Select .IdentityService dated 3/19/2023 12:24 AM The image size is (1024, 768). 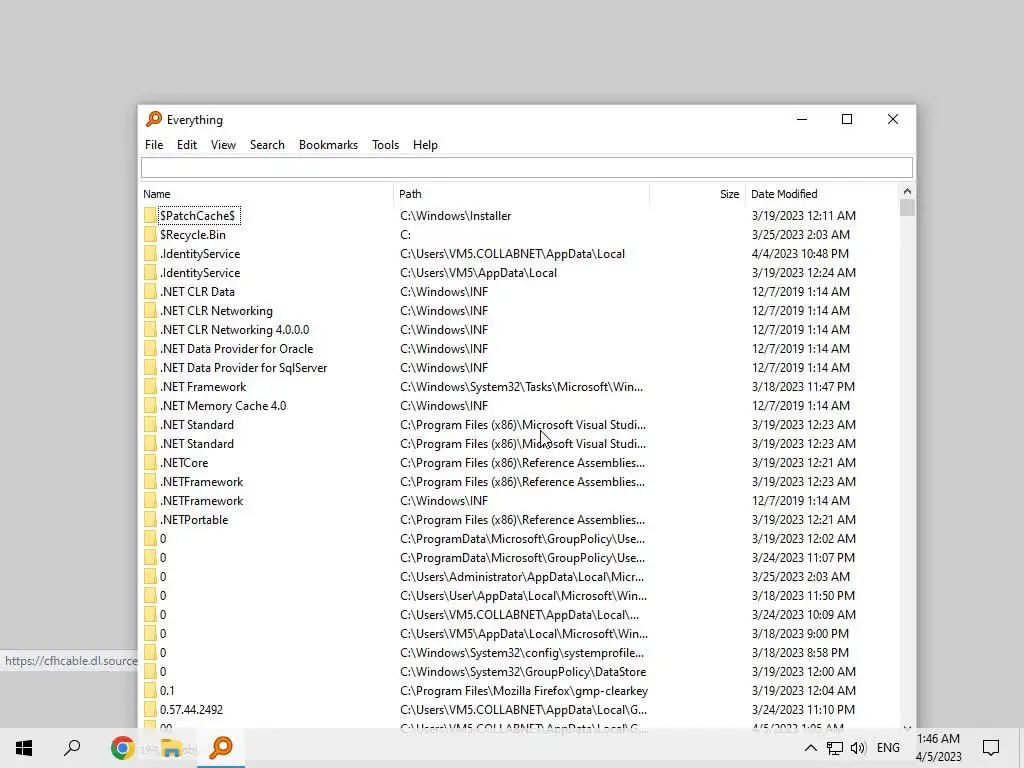click(x=200, y=272)
